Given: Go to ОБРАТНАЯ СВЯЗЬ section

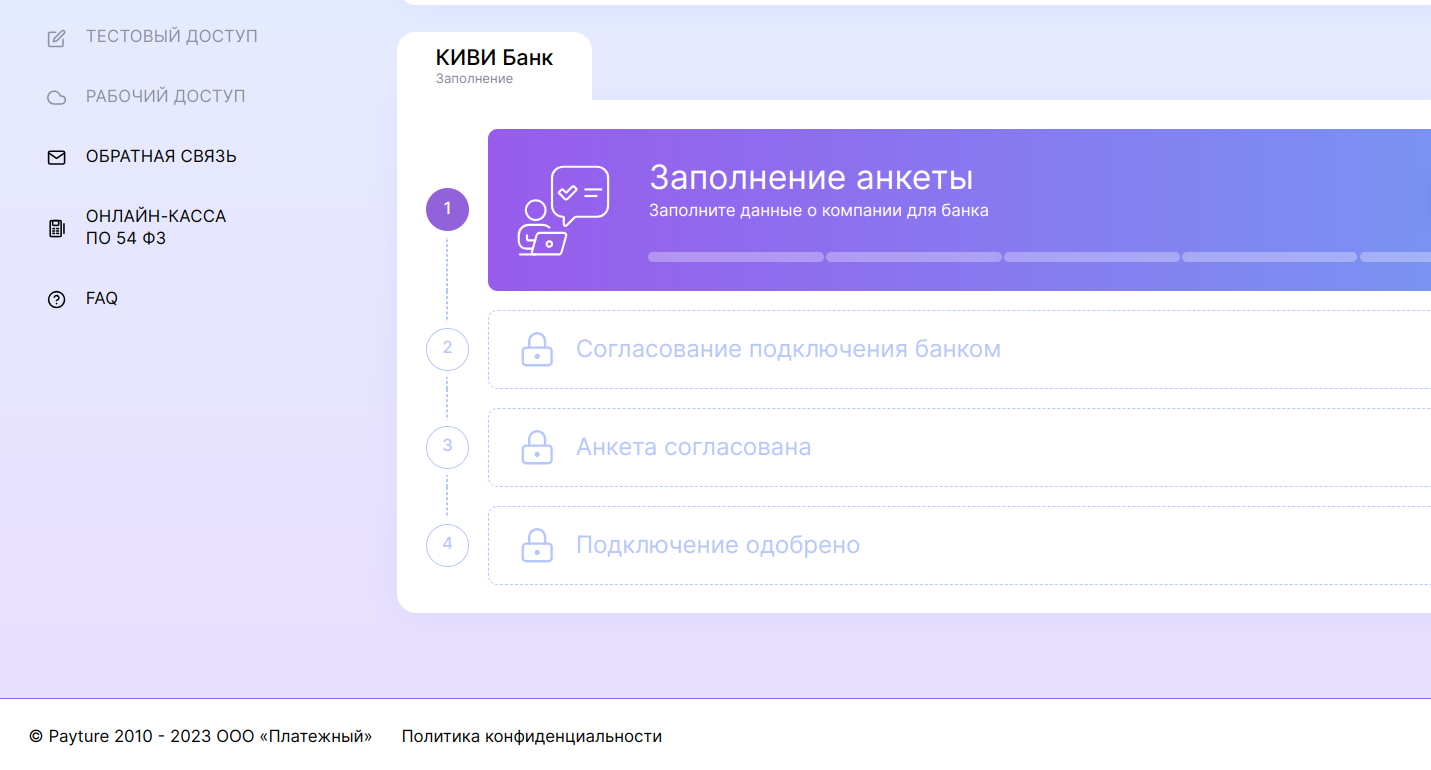Looking at the screenshot, I should pyautogui.click(x=161, y=157).
